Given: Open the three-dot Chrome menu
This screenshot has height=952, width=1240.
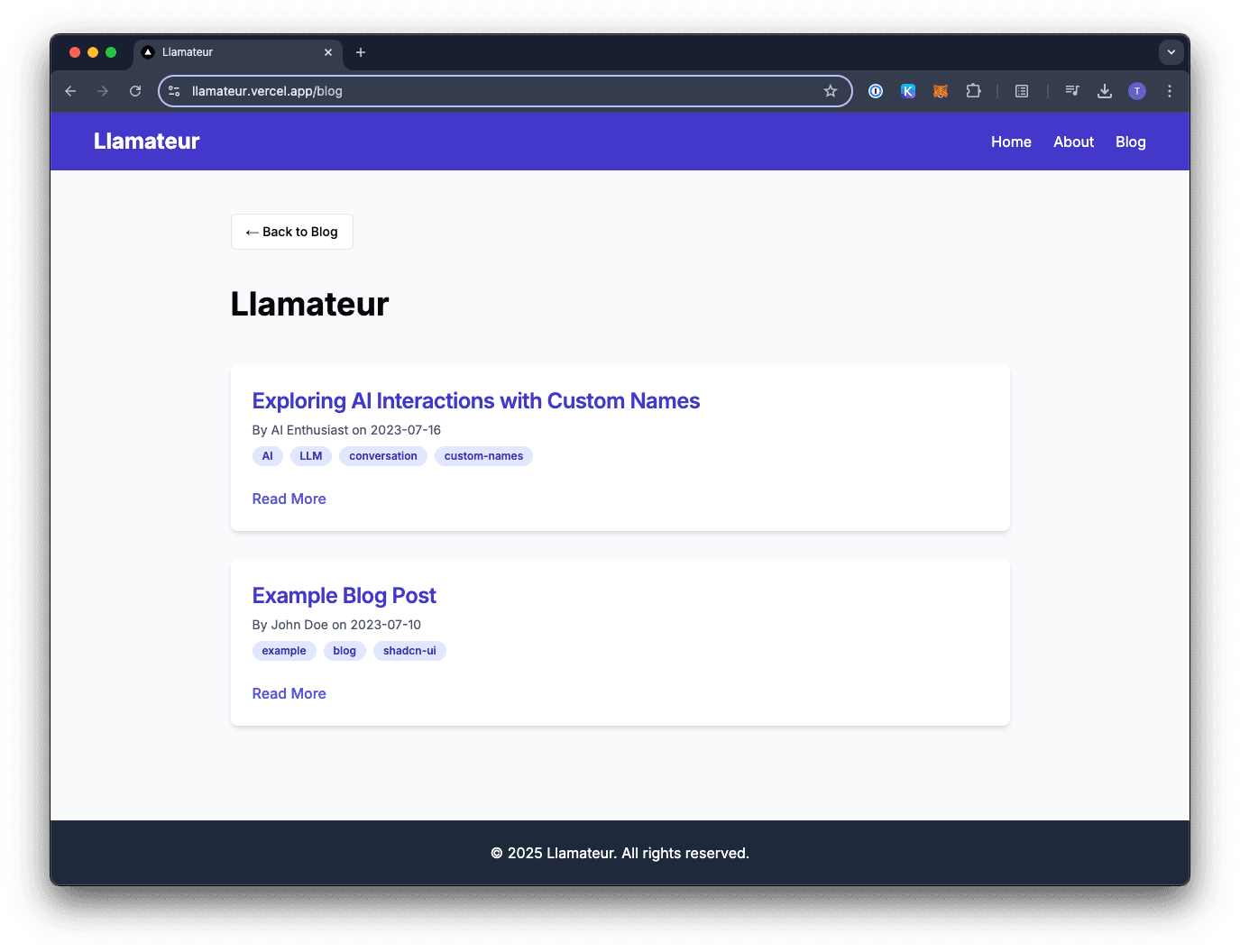Looking at the screenshot, I should coord(1170,91).
